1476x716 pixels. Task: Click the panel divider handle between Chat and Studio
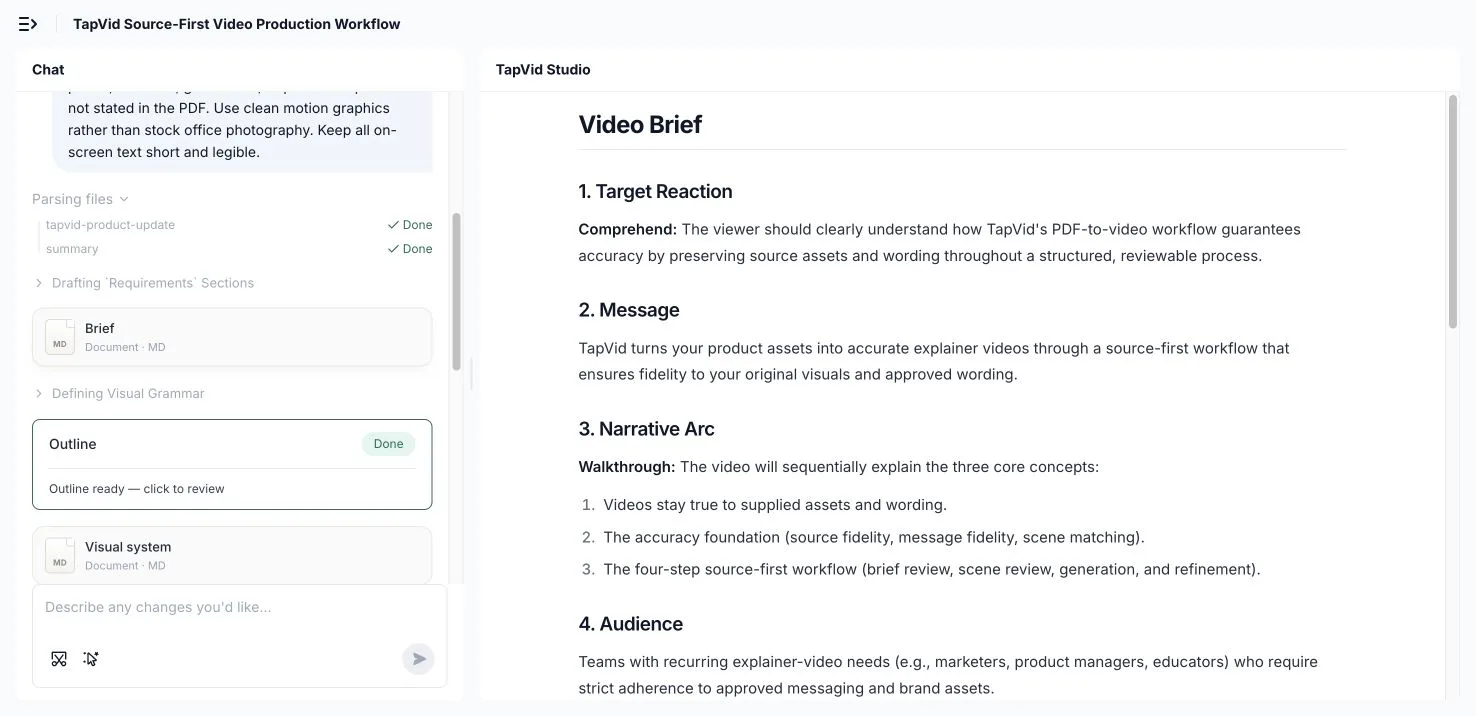pyautogui.click(x=471, y=375)
